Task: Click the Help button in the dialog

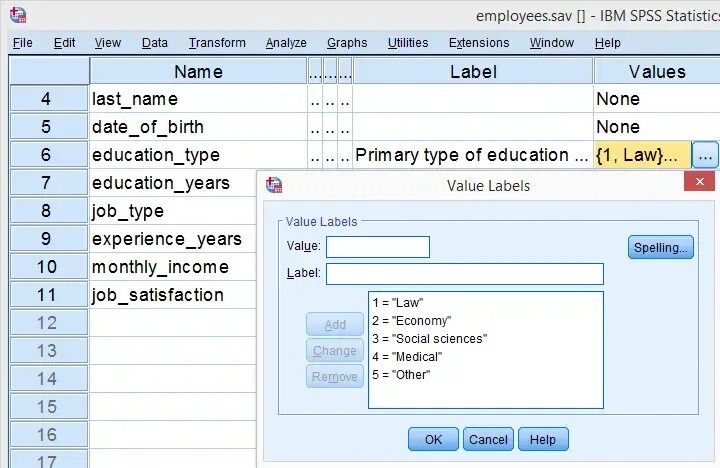Action: [x=543, y=440]
